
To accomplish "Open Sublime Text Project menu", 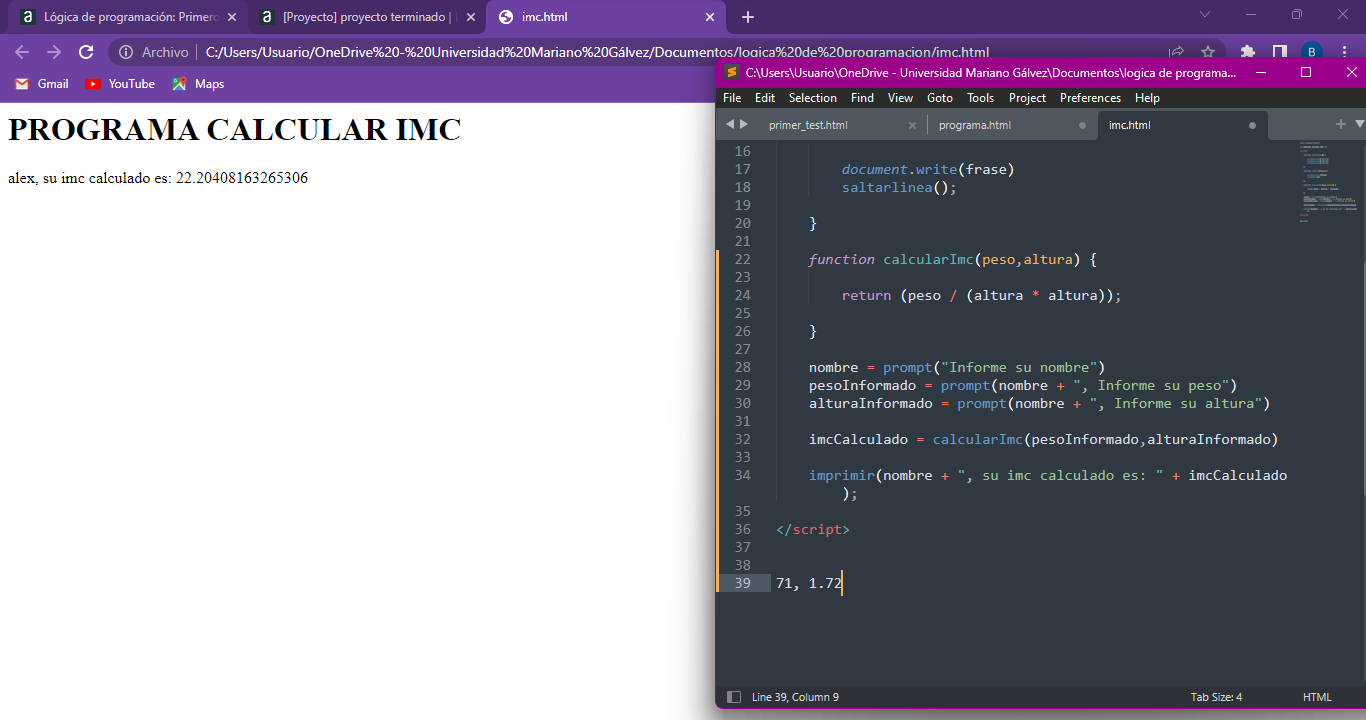I will pos(1027,98).
